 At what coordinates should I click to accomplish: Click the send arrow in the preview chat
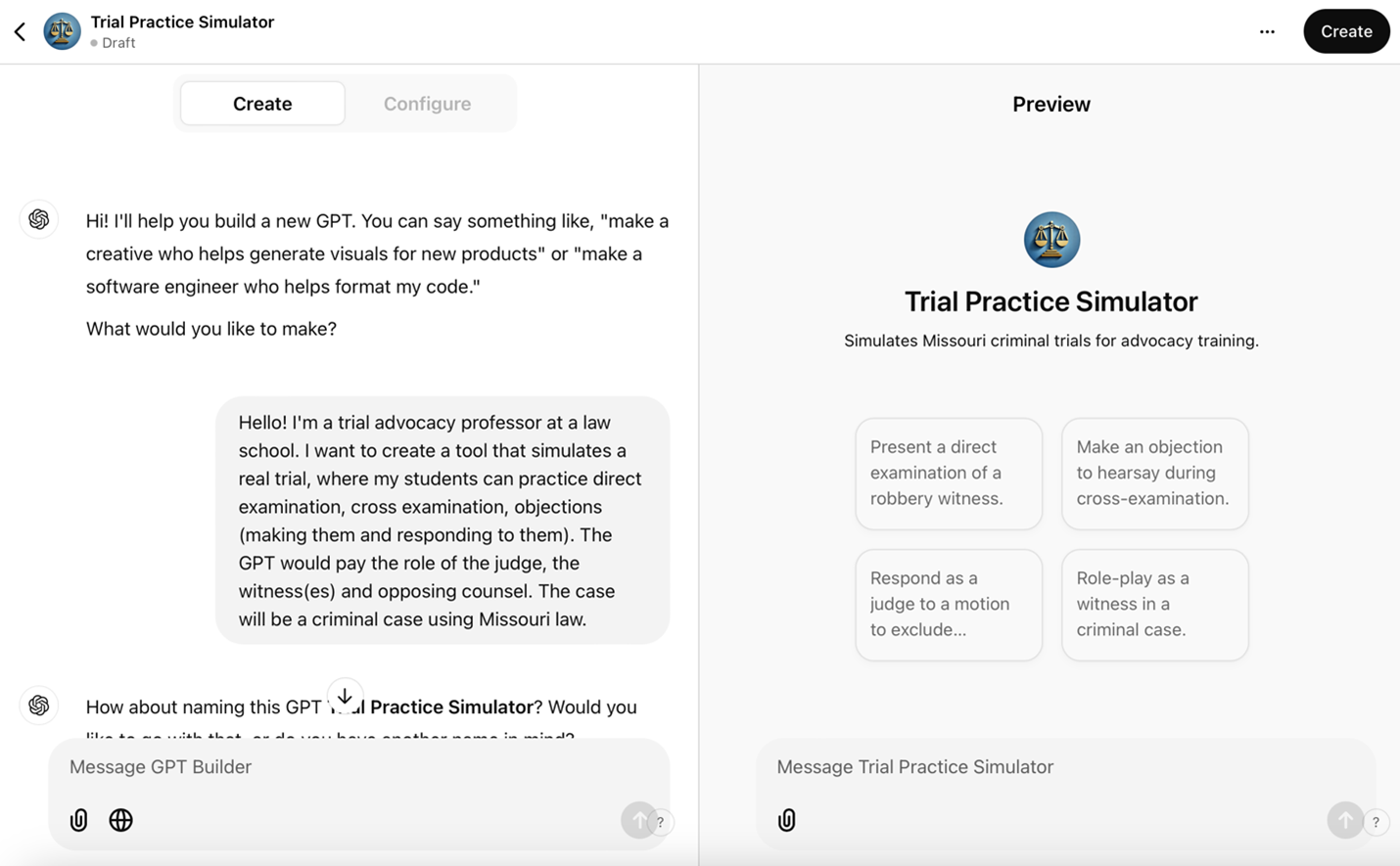pos(1345,820)
